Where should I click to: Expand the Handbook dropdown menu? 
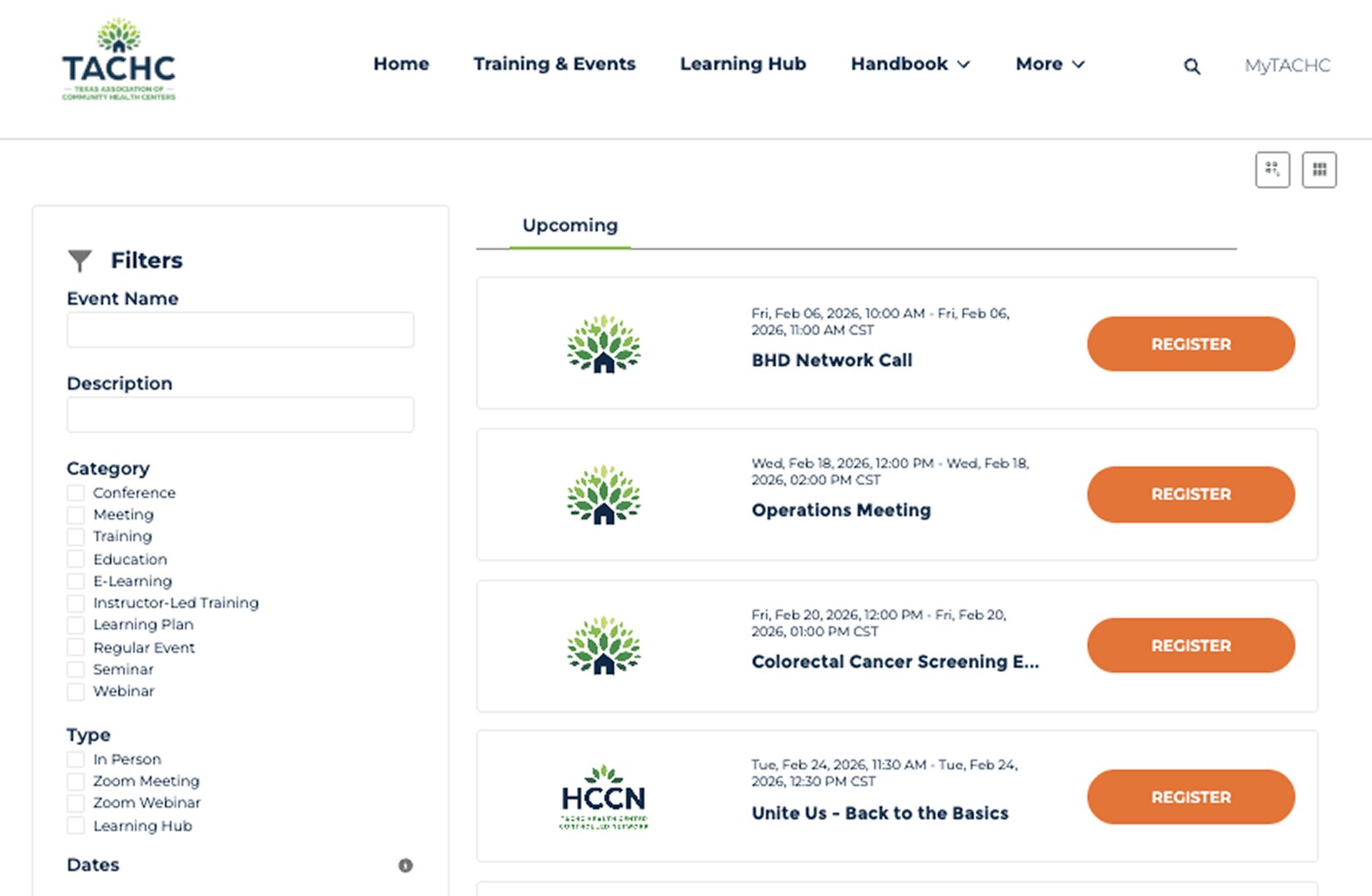(910, 64)
